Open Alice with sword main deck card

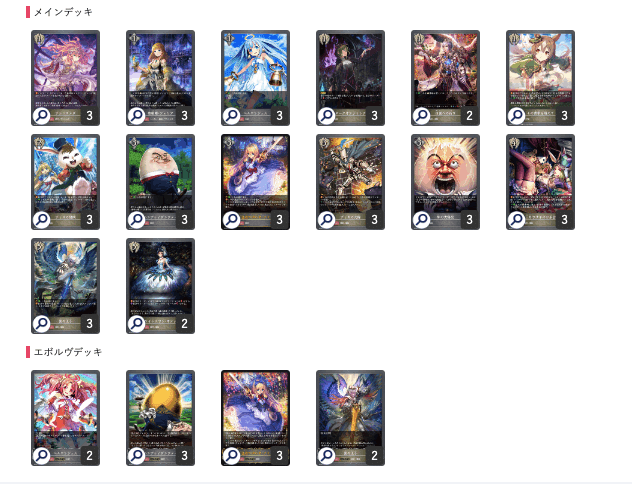256,182
